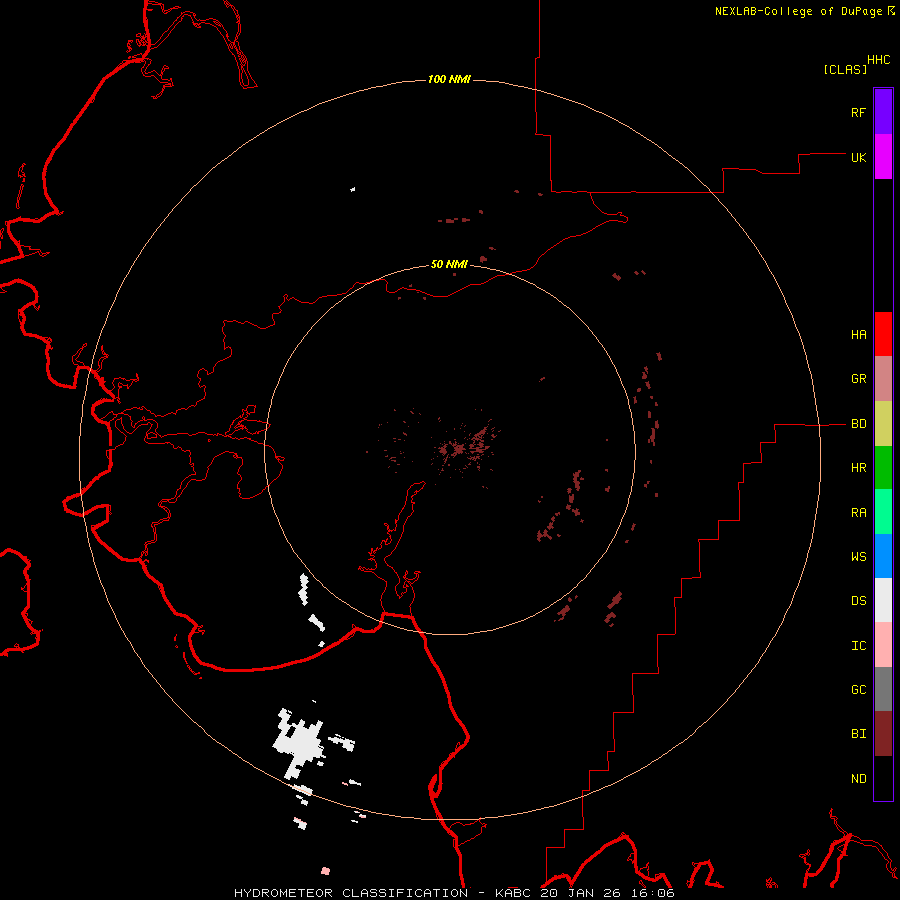Image resolution: width=900 pixels, height=900 pixels.
Task: Select the yellow BD legend swatch
Action: [x=883, y=424]
